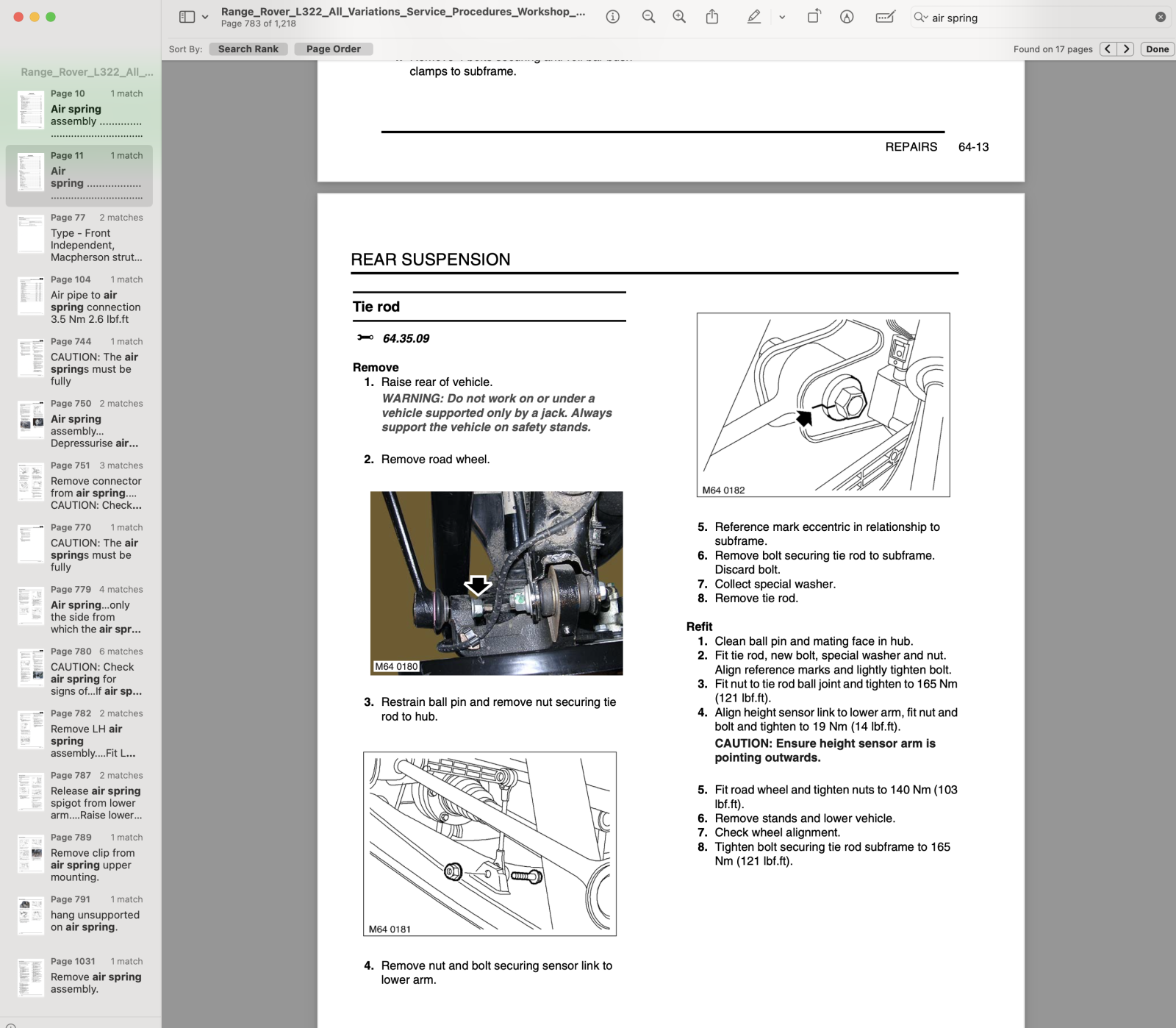
Task: Click the document title in toolbar
Action: pyautogui.click(x=403, y=12)
